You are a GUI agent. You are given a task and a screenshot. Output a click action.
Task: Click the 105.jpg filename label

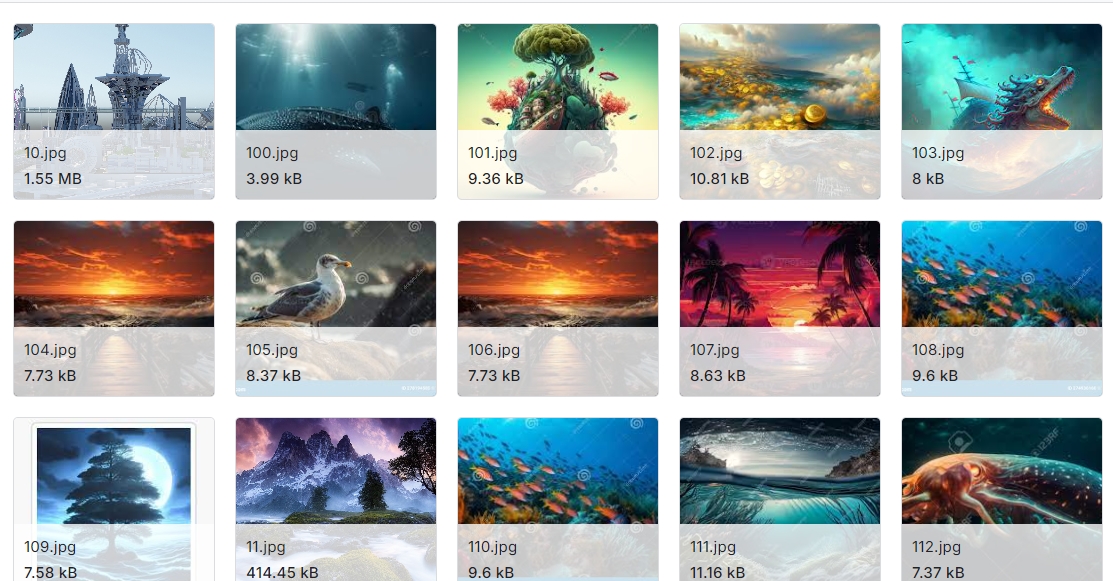tap(272, 350)
